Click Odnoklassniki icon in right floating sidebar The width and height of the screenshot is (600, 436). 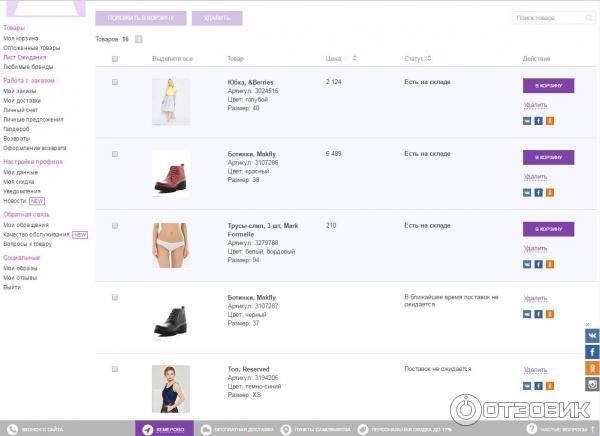[x=592, y=368]
